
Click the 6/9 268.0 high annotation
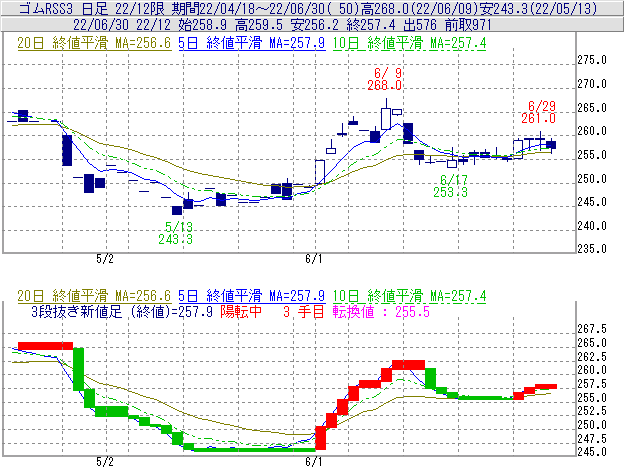[384, 79]
